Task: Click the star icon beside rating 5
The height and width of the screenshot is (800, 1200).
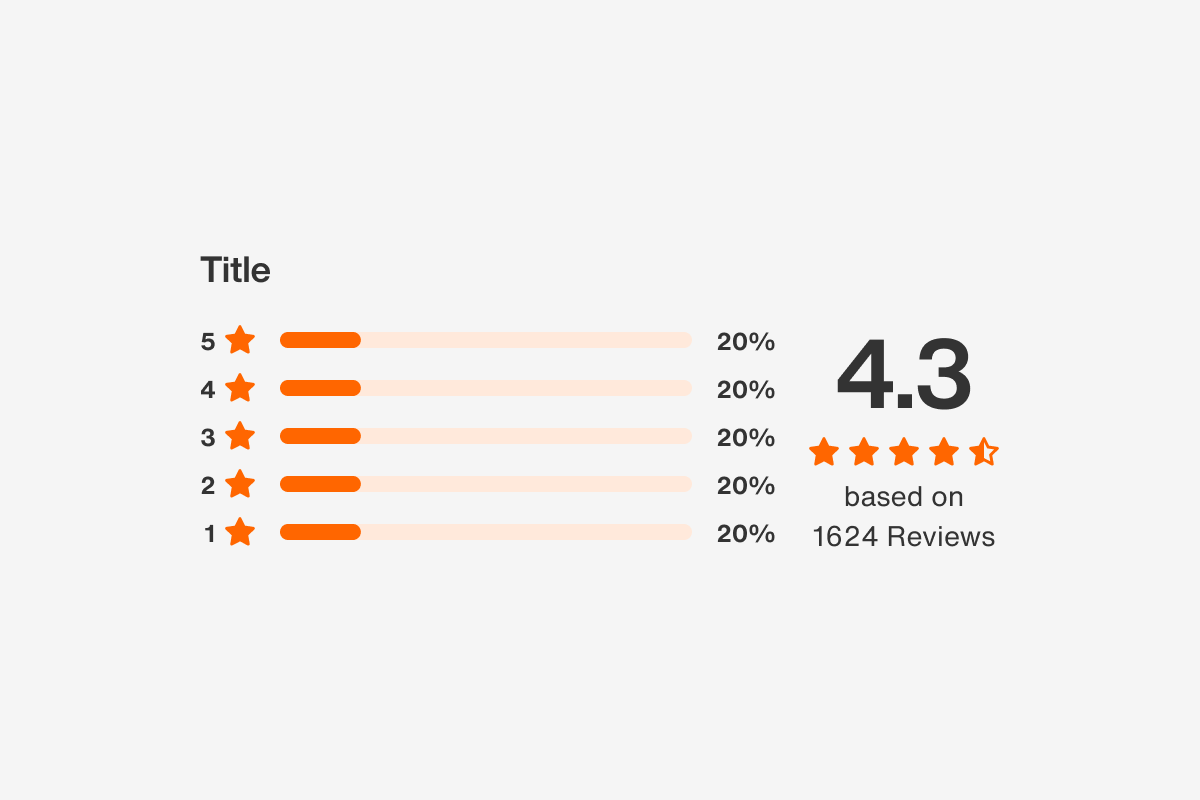Action: 240,341
